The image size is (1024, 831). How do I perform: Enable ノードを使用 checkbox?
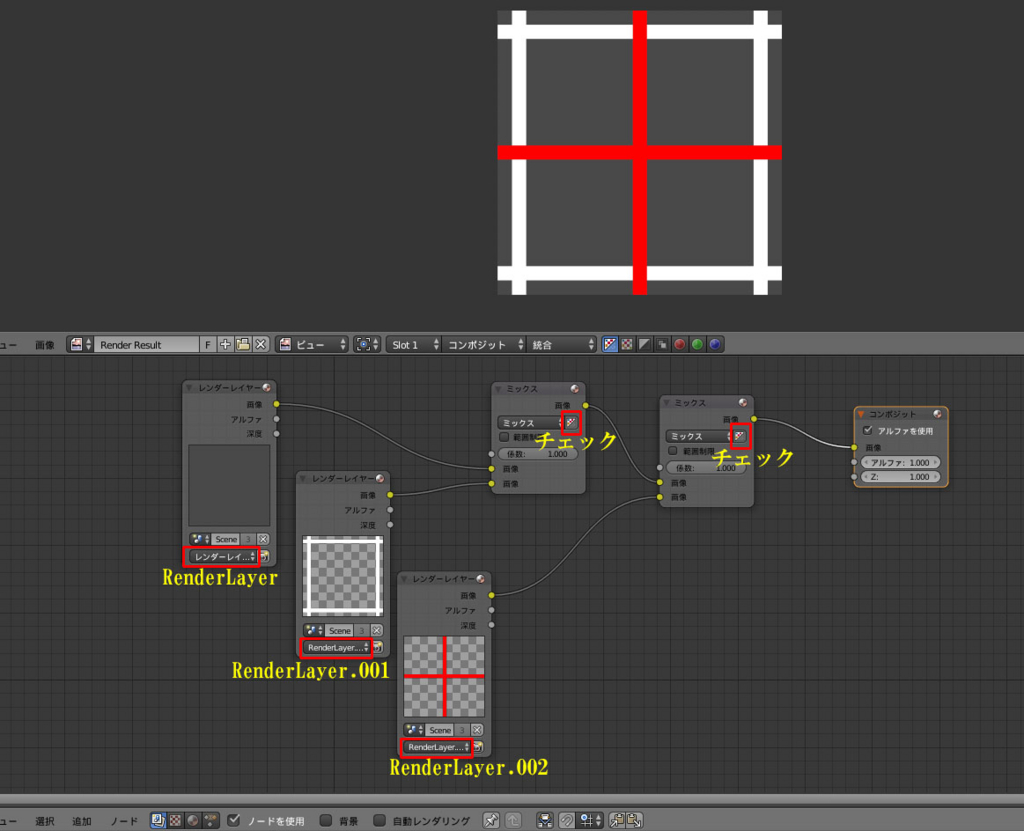point(234,821)
